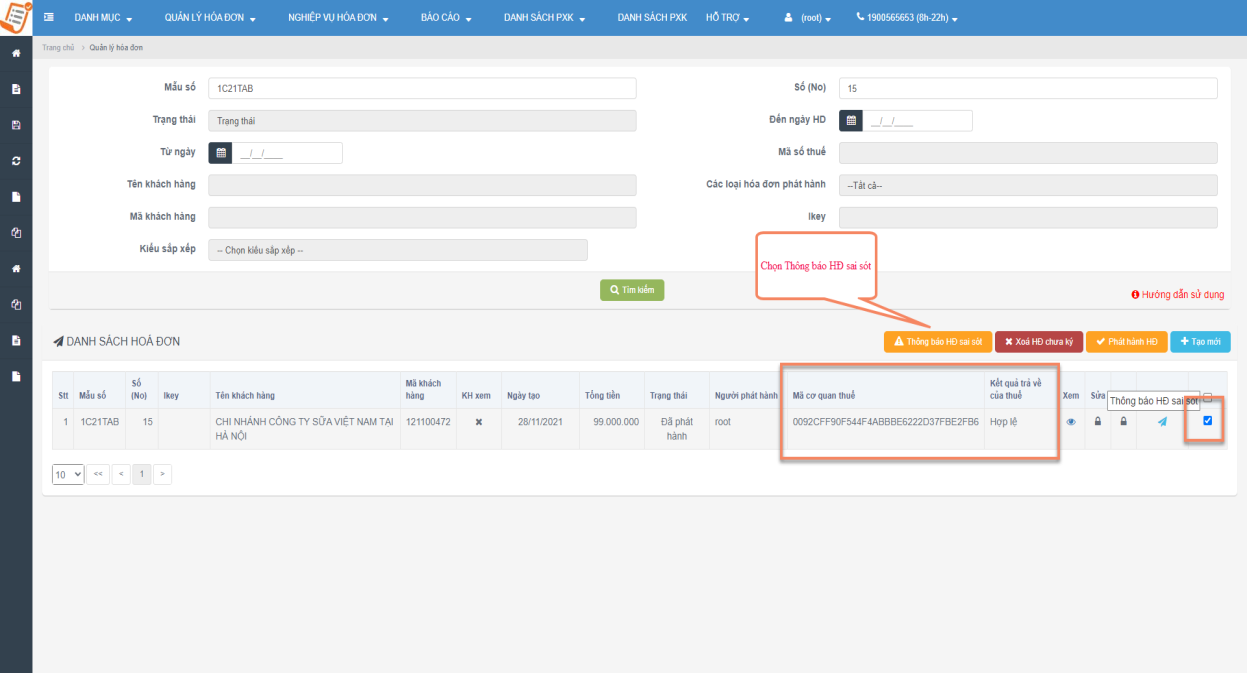Screen dimensions: 1247x673
Task: Open the QUẢN LÝ HÓA ĐƠN menu
Action: 210,18
